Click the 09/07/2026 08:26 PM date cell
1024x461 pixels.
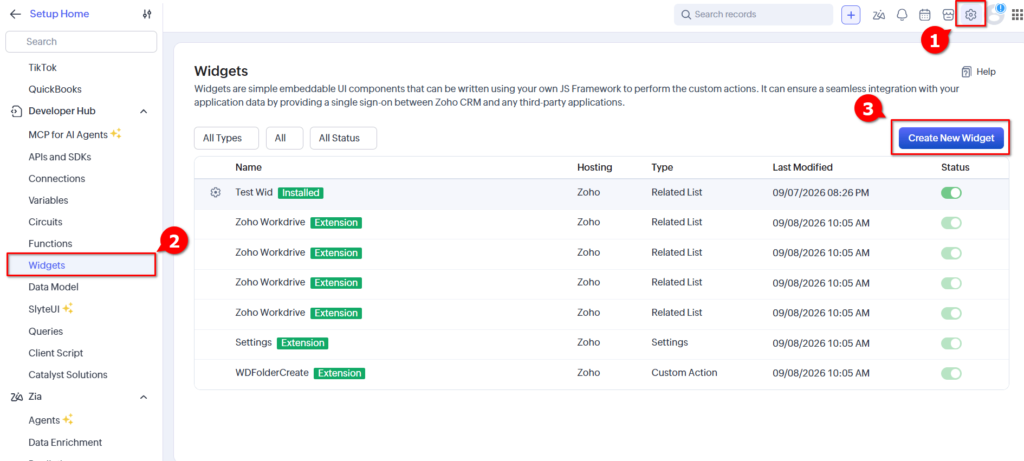click(820, 193)
